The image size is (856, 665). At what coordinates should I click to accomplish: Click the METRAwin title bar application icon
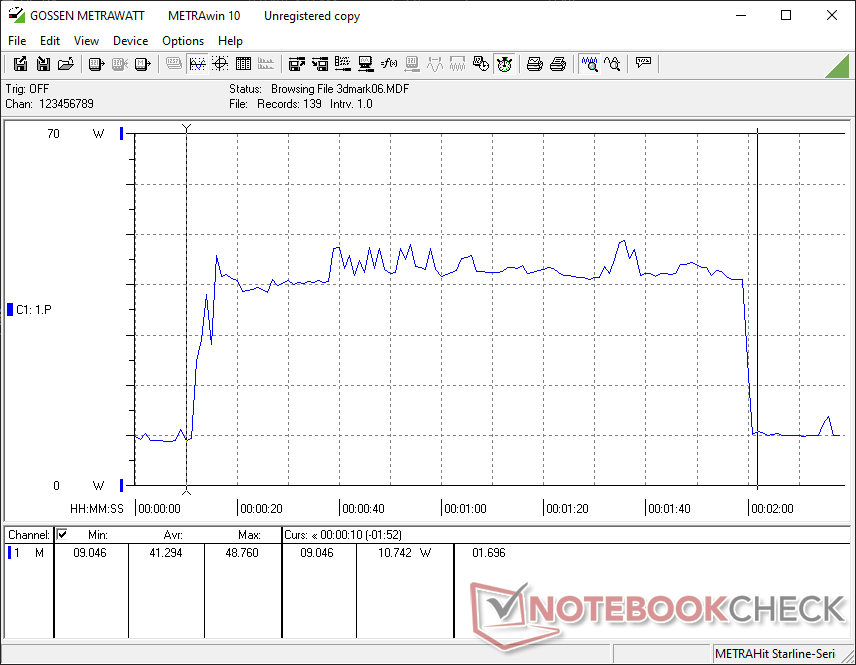[x=16, y=15]
